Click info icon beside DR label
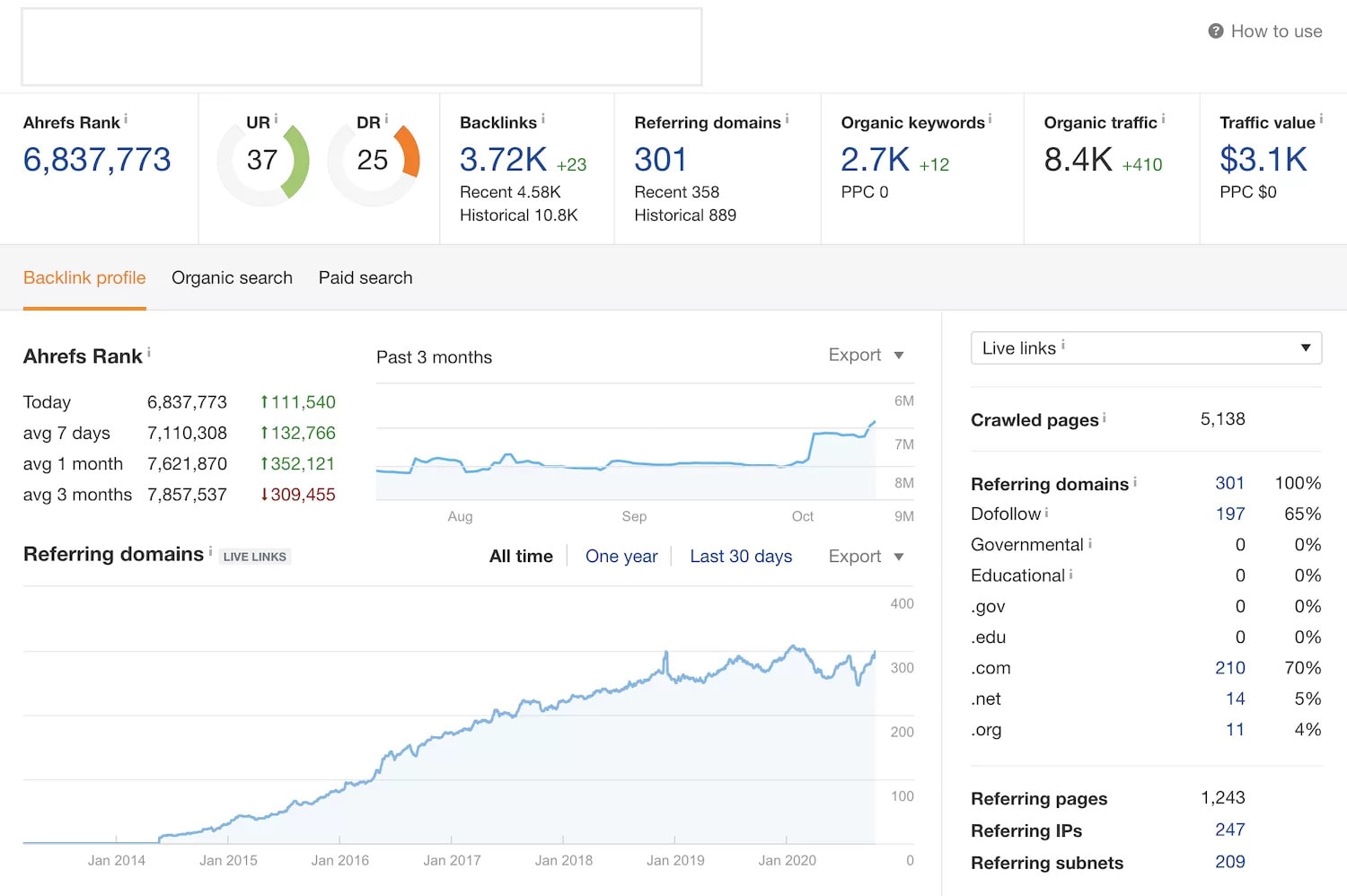The height and width of the screenshot is (896, 1347). point(386,119)
